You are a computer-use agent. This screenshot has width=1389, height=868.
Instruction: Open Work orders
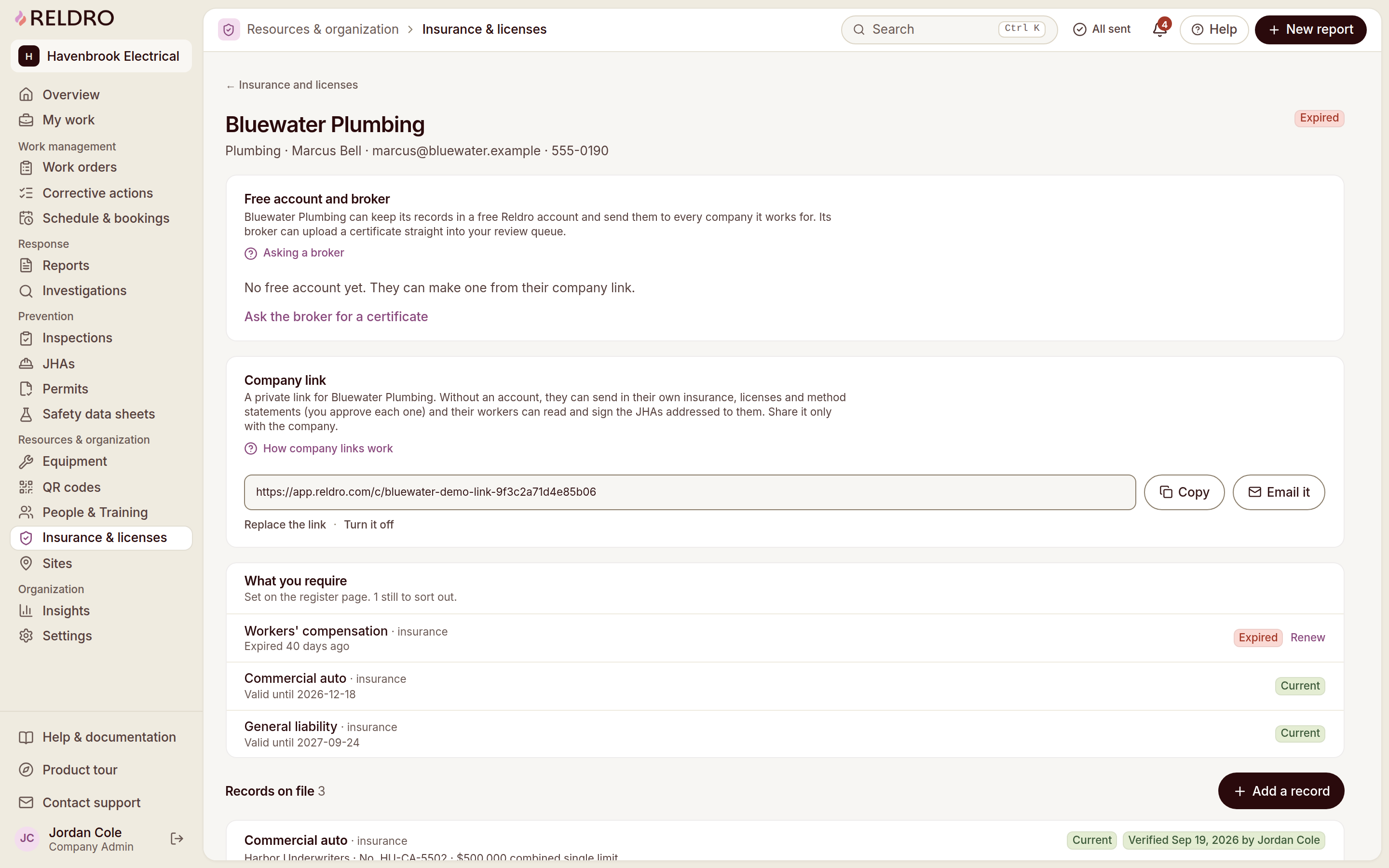point(101,167)
